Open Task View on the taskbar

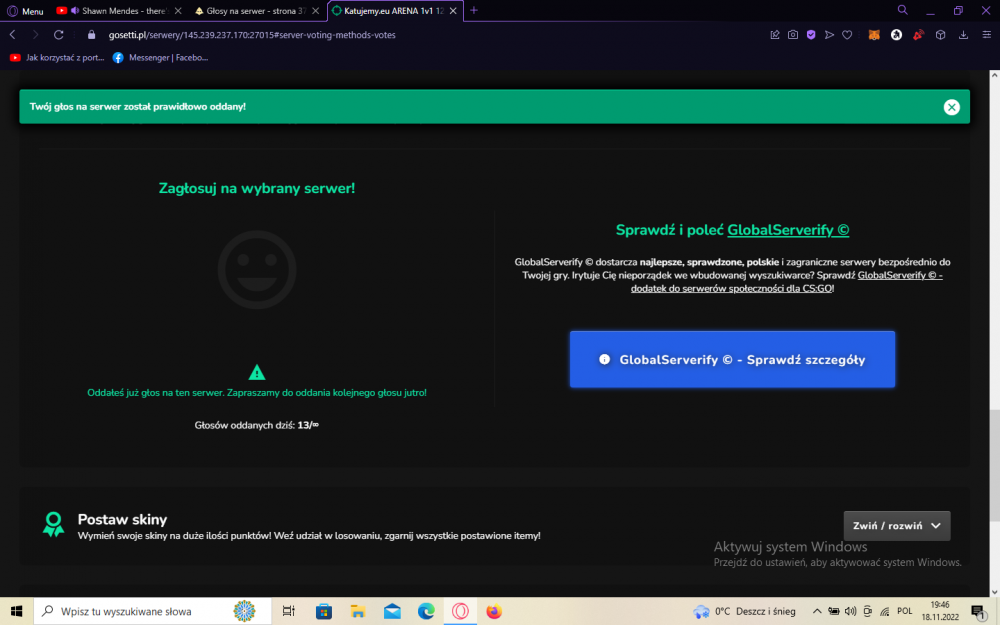point(288,611)
